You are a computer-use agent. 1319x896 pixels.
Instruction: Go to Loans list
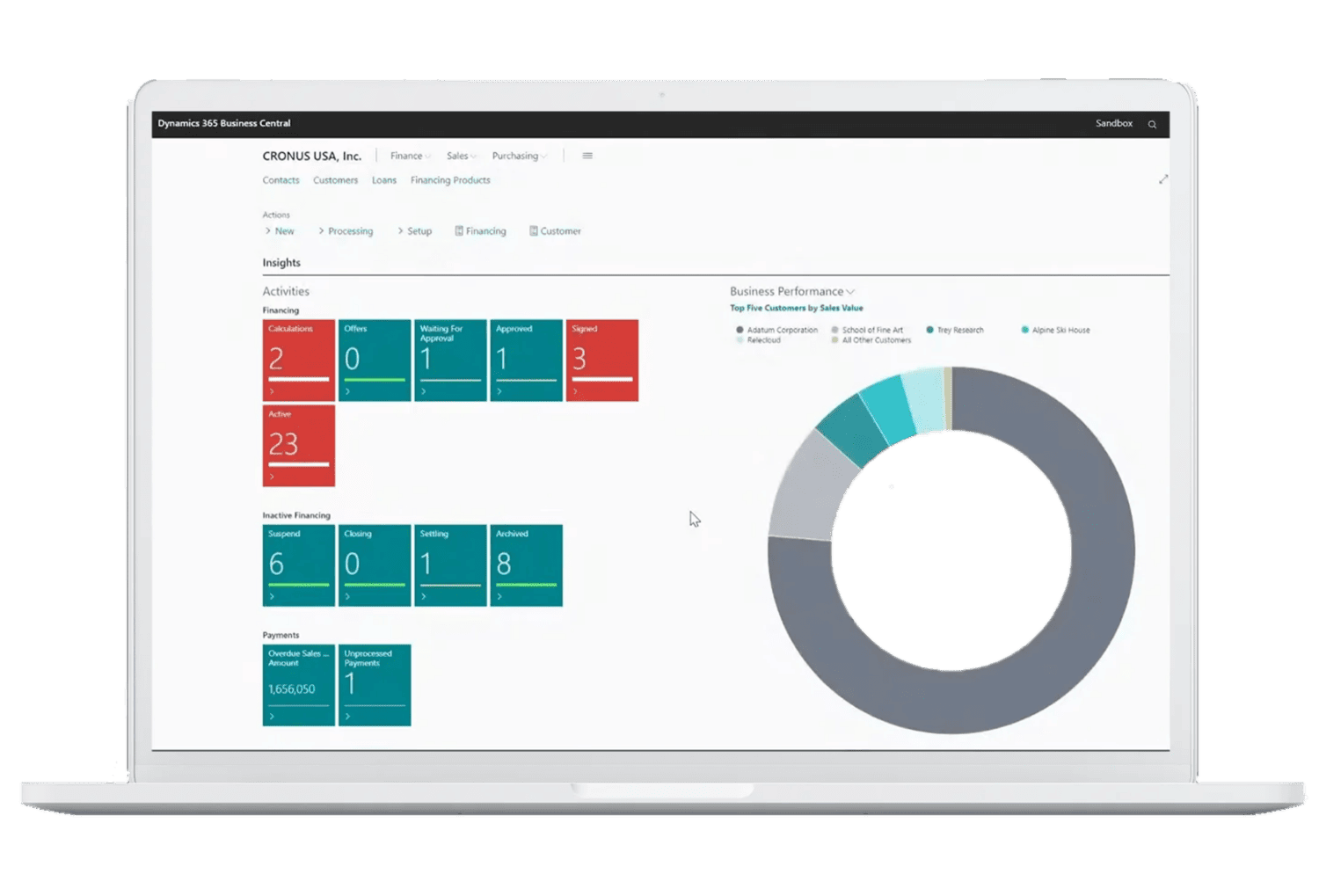[x=384, y=180]
